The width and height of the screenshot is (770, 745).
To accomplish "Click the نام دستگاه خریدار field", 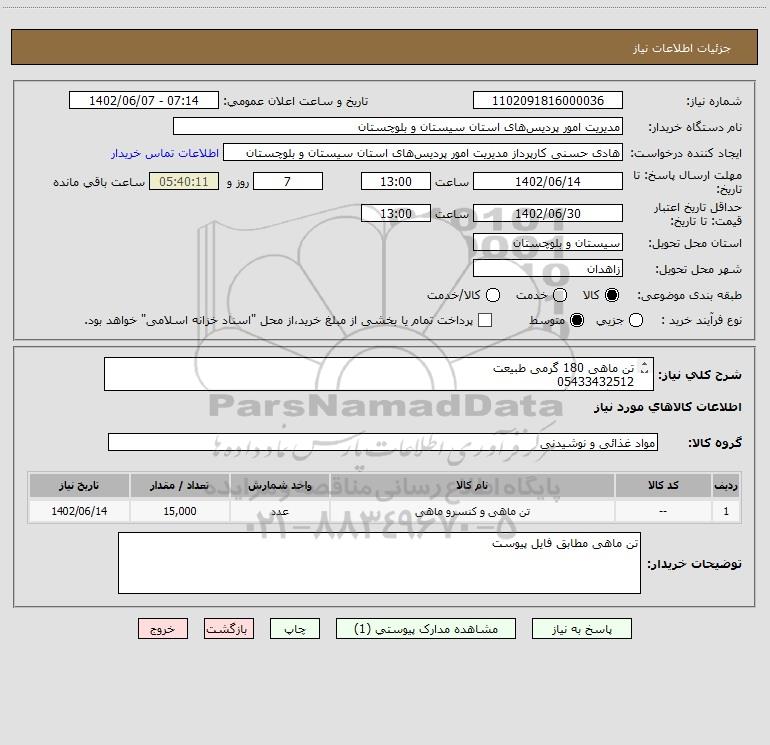I will [398, 126].
